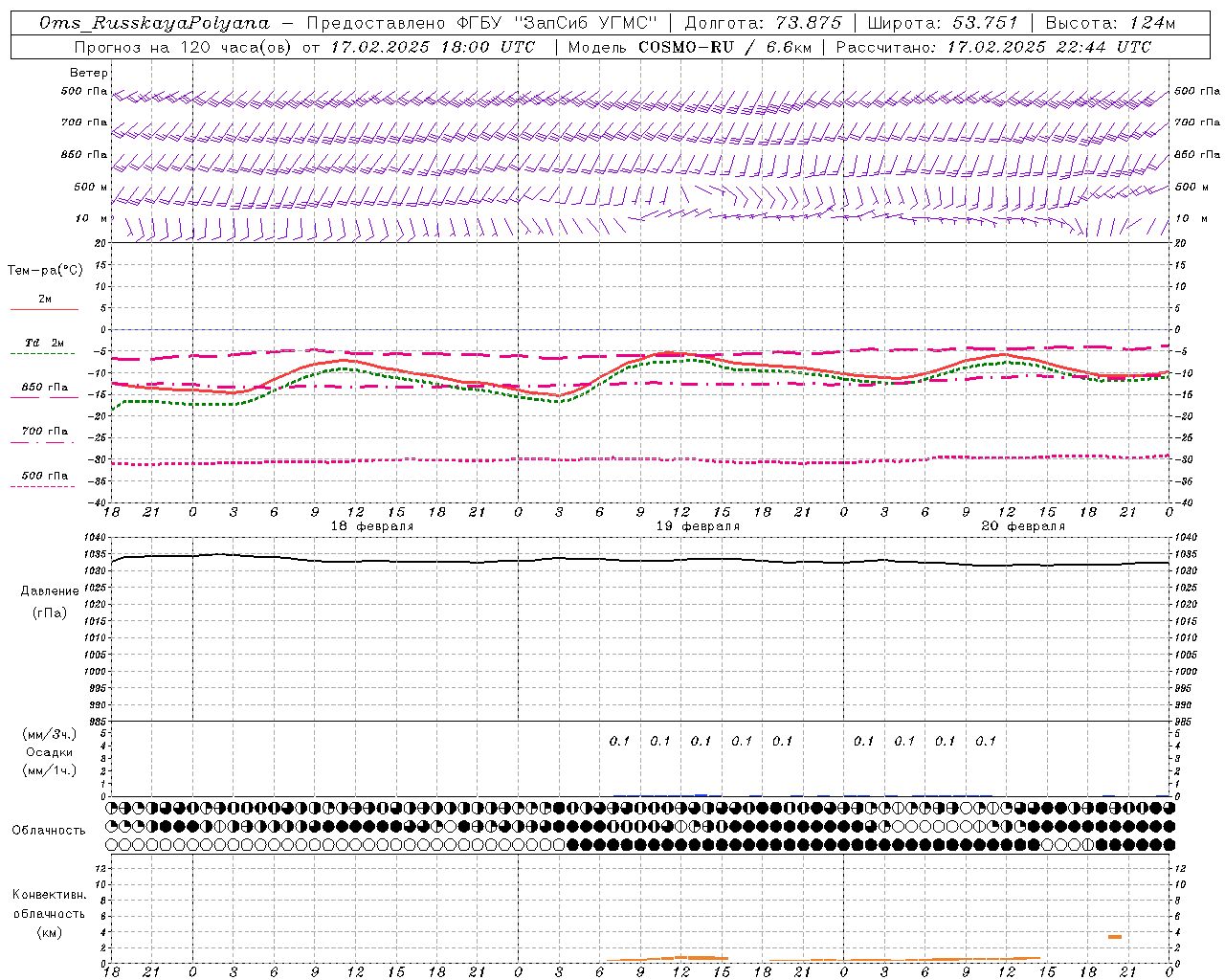Image resolution: width=1225 pixels, height=980 pixels.
Task: Click the 18 февраля date label
Action: coord(372,526)
